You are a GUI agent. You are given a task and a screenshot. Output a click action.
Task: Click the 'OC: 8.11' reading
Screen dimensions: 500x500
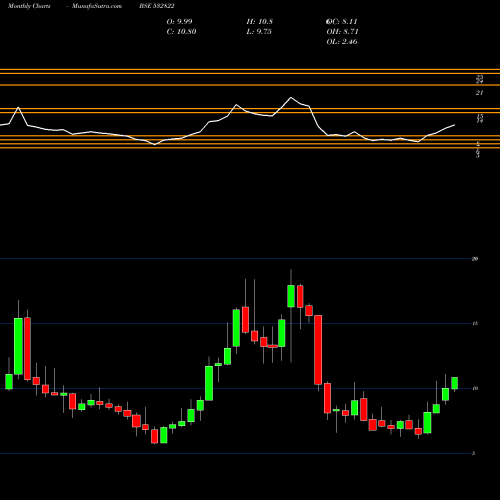pos(342,22)
